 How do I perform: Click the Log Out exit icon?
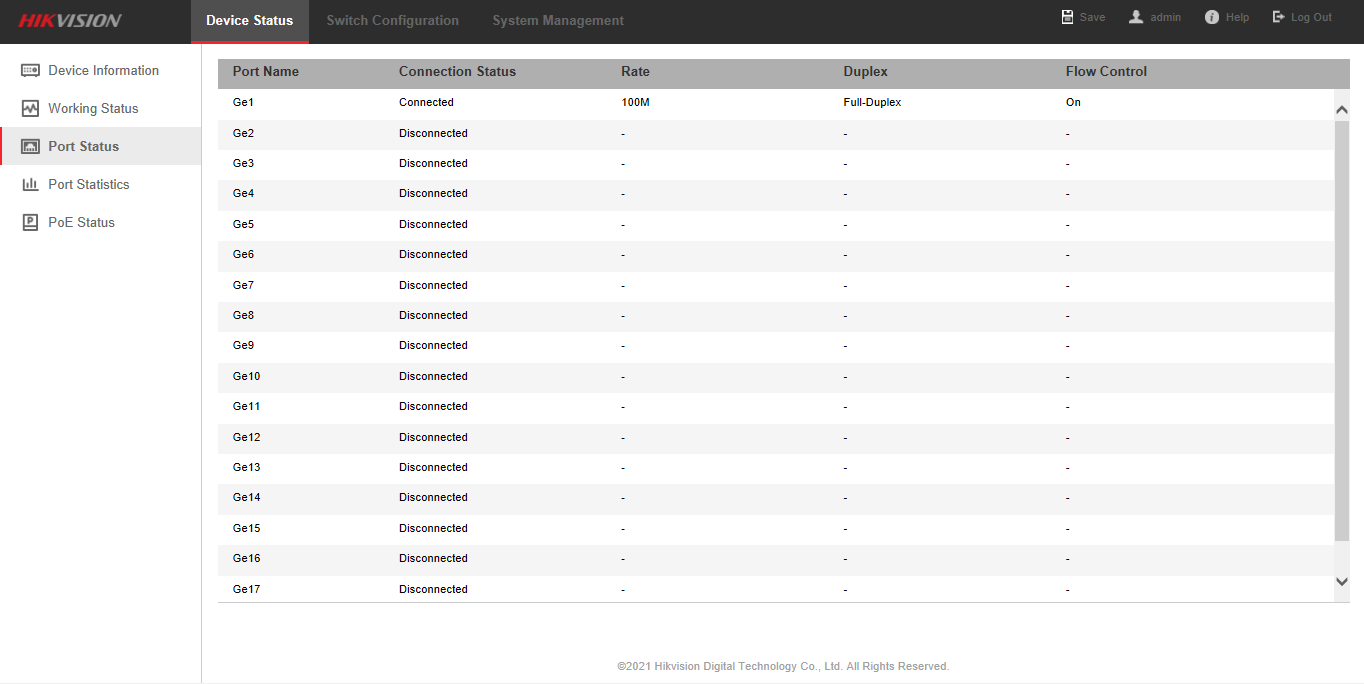point(1278,17)
